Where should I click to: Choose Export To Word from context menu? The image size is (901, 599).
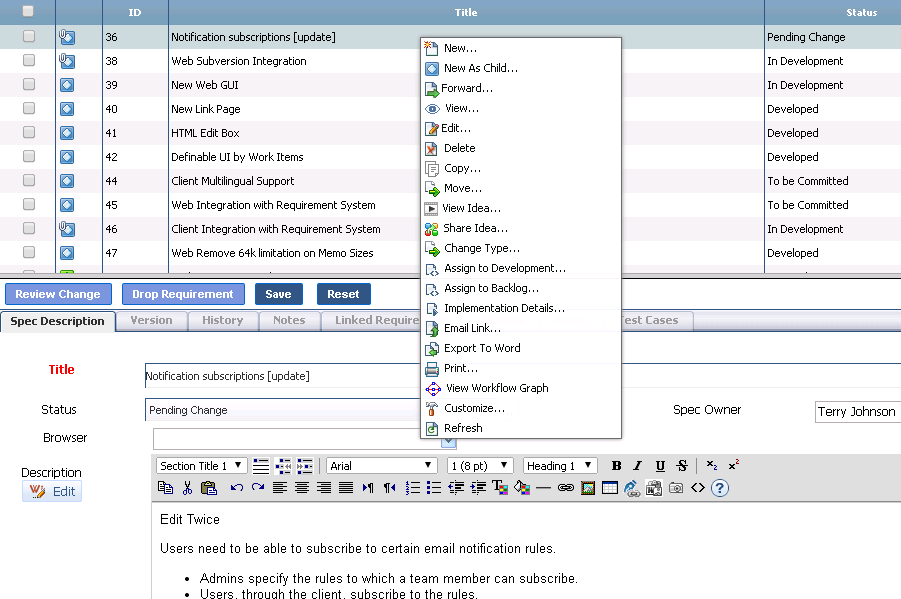(482, 348)
